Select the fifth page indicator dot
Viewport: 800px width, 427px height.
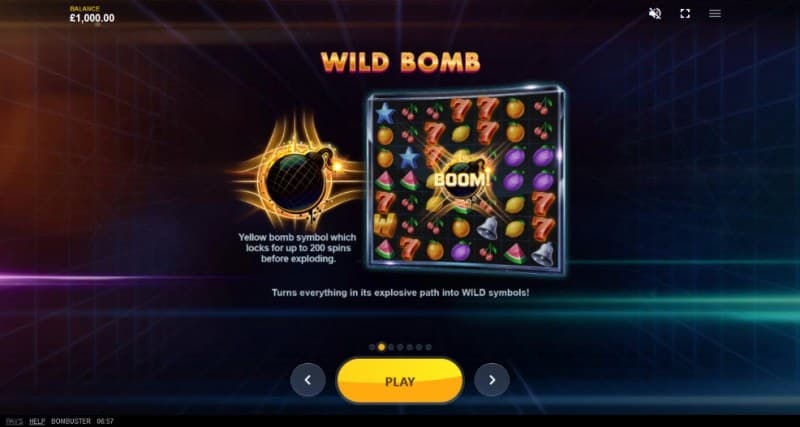tap(410, 347)
